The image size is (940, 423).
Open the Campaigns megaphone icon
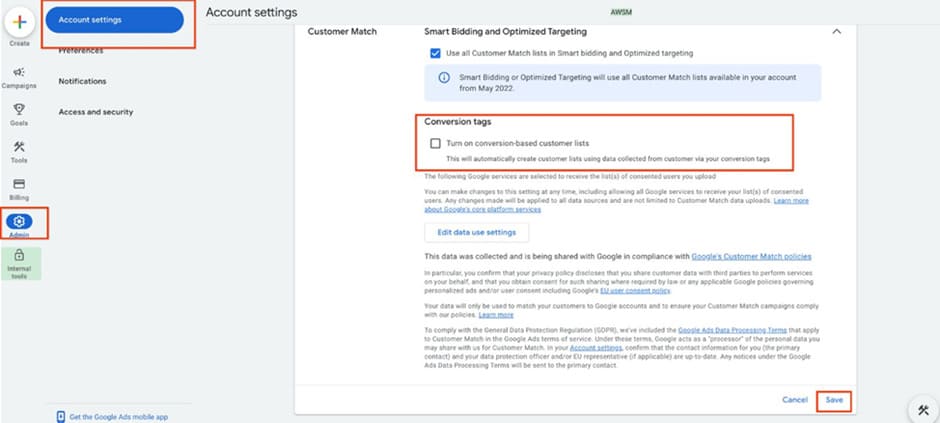tap(20, 73)
